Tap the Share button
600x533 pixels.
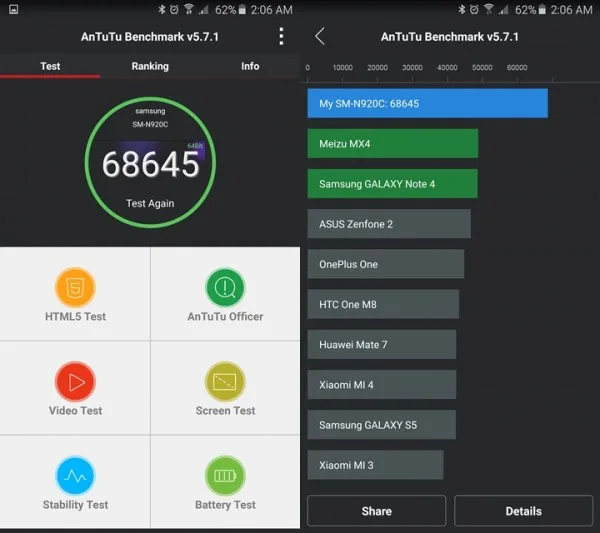(377, 511)
